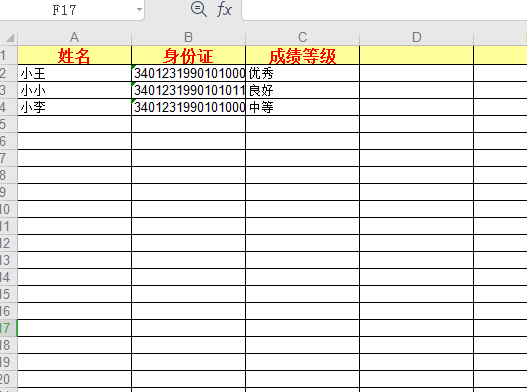Expand the Name Box dropdown arrow

pos(139,9)
